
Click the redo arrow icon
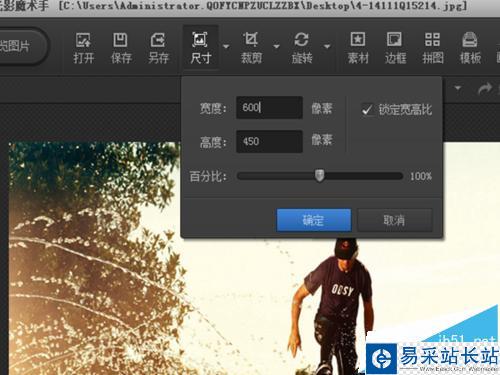coord(485,89)
